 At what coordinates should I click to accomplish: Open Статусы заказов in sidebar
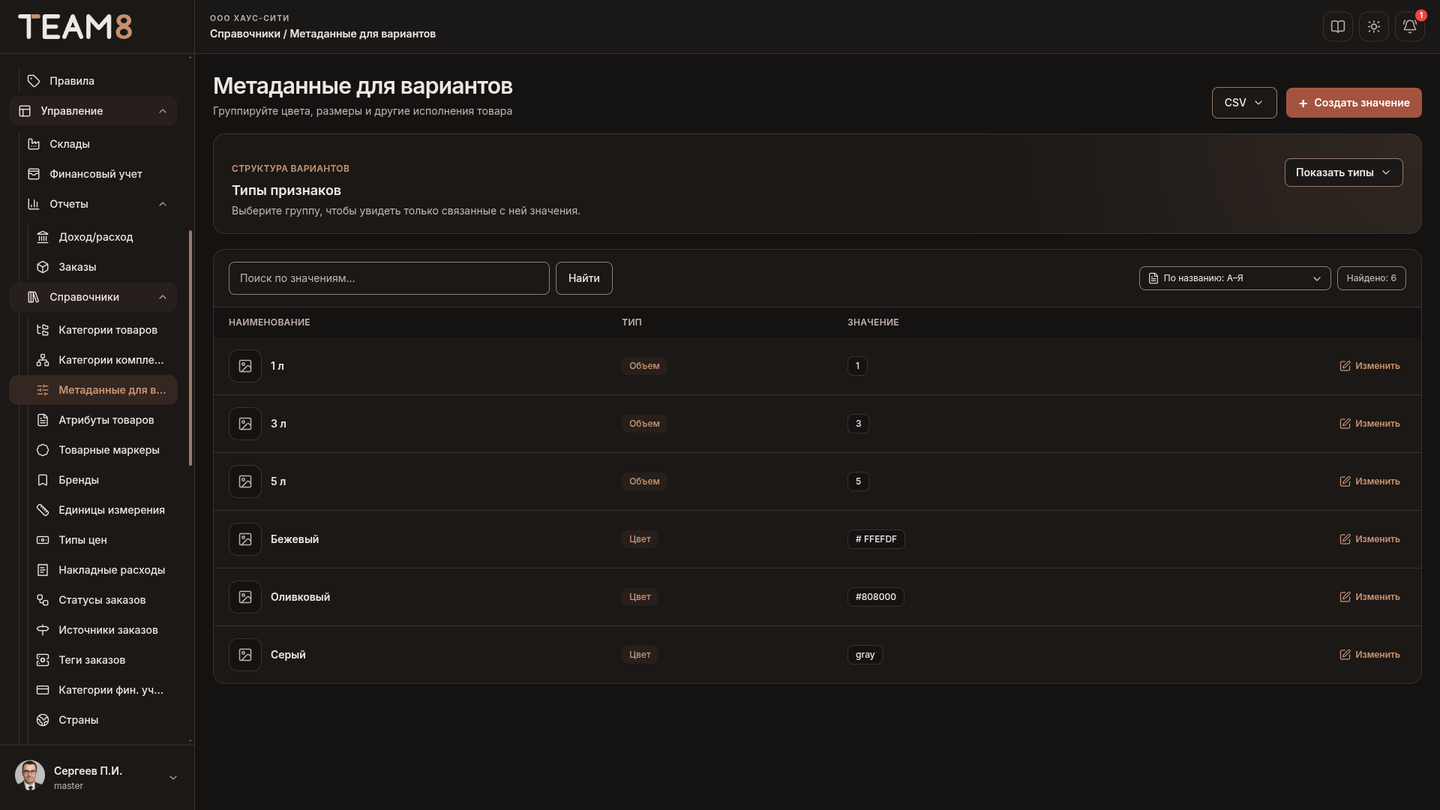103,600
